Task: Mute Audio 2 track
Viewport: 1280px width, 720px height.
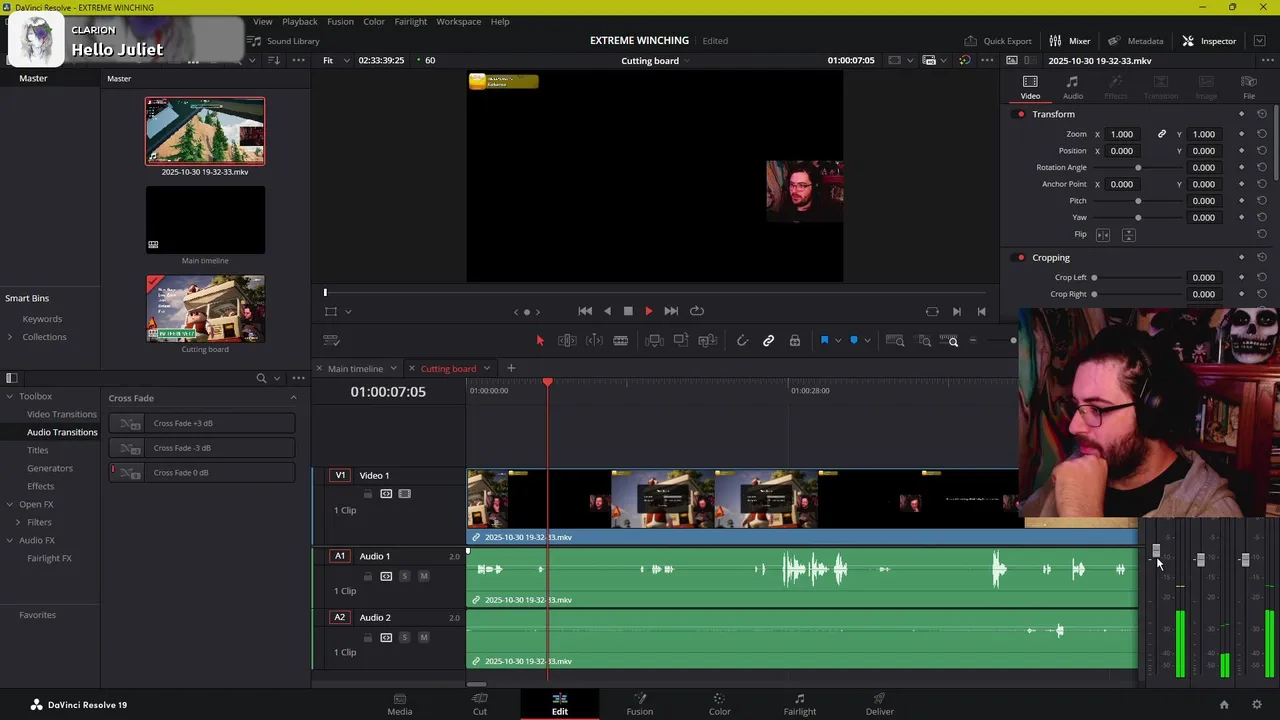Action: point(423,637)
